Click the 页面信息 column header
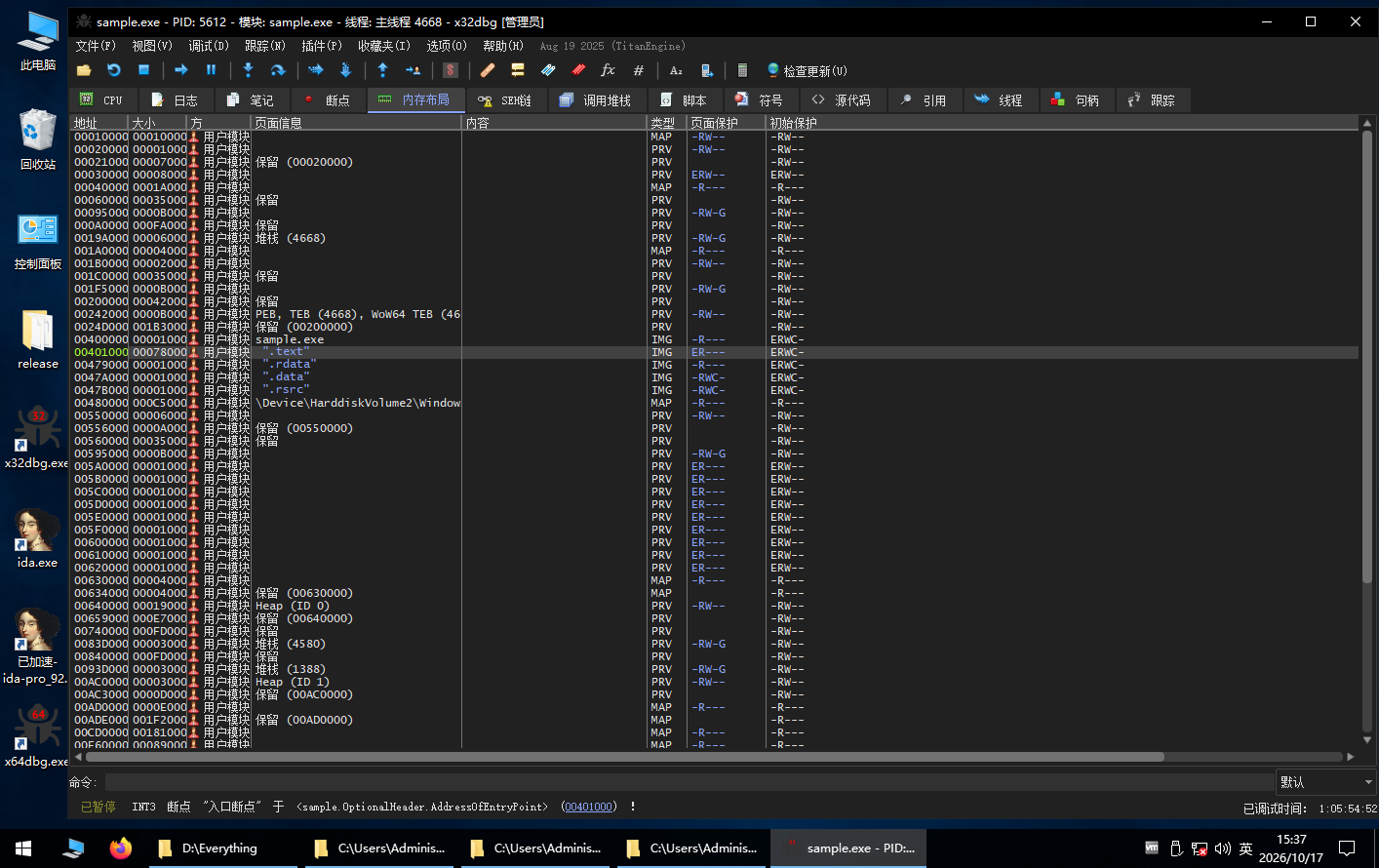 [x=356, y=123]
